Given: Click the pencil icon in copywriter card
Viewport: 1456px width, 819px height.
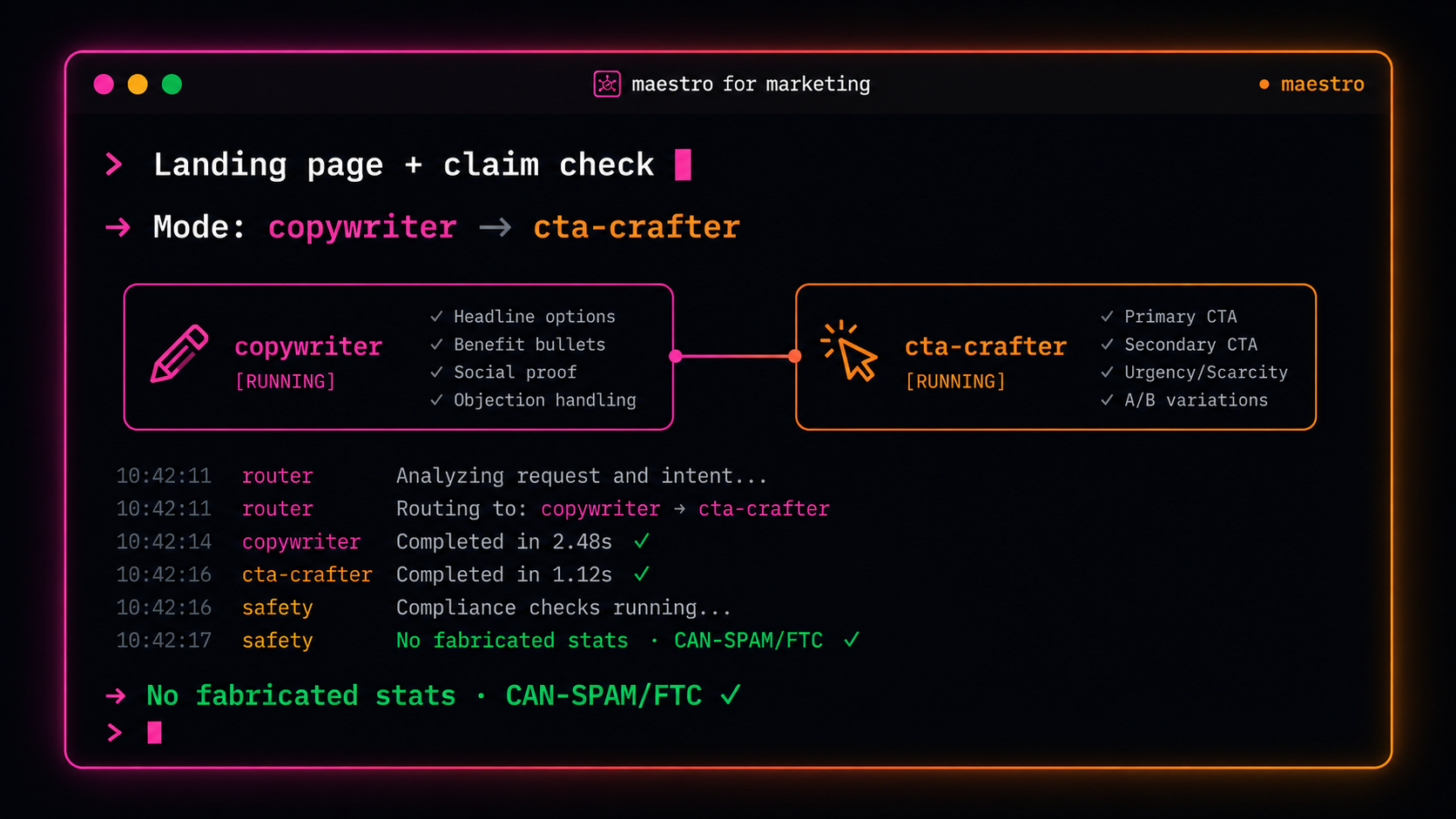Looking at the screenshot, I should [x=179, y=353].
